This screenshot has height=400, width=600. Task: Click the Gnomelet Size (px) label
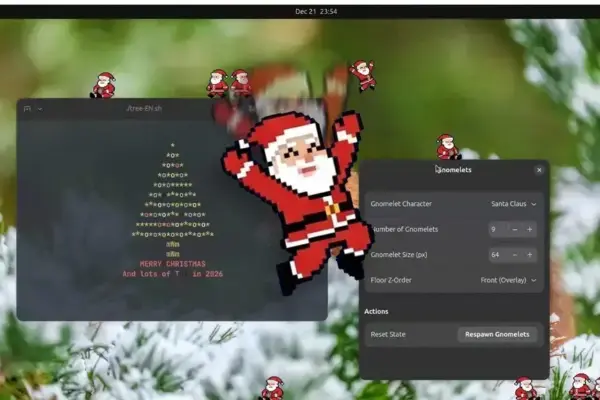pyautogui.click(x=399, y=255)
